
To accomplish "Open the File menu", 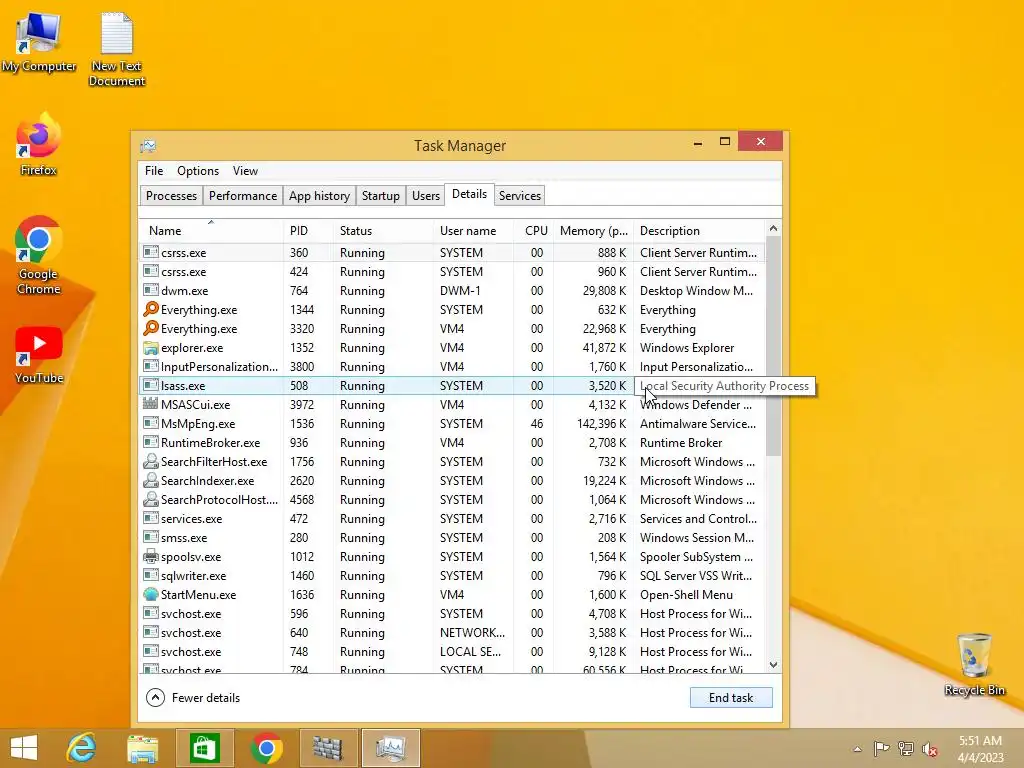I will (154, 170).
